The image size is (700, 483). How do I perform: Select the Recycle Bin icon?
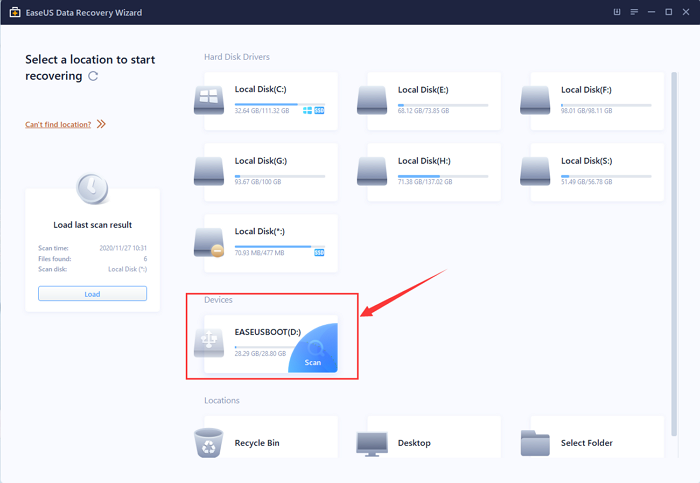click(x=208, y=443)
